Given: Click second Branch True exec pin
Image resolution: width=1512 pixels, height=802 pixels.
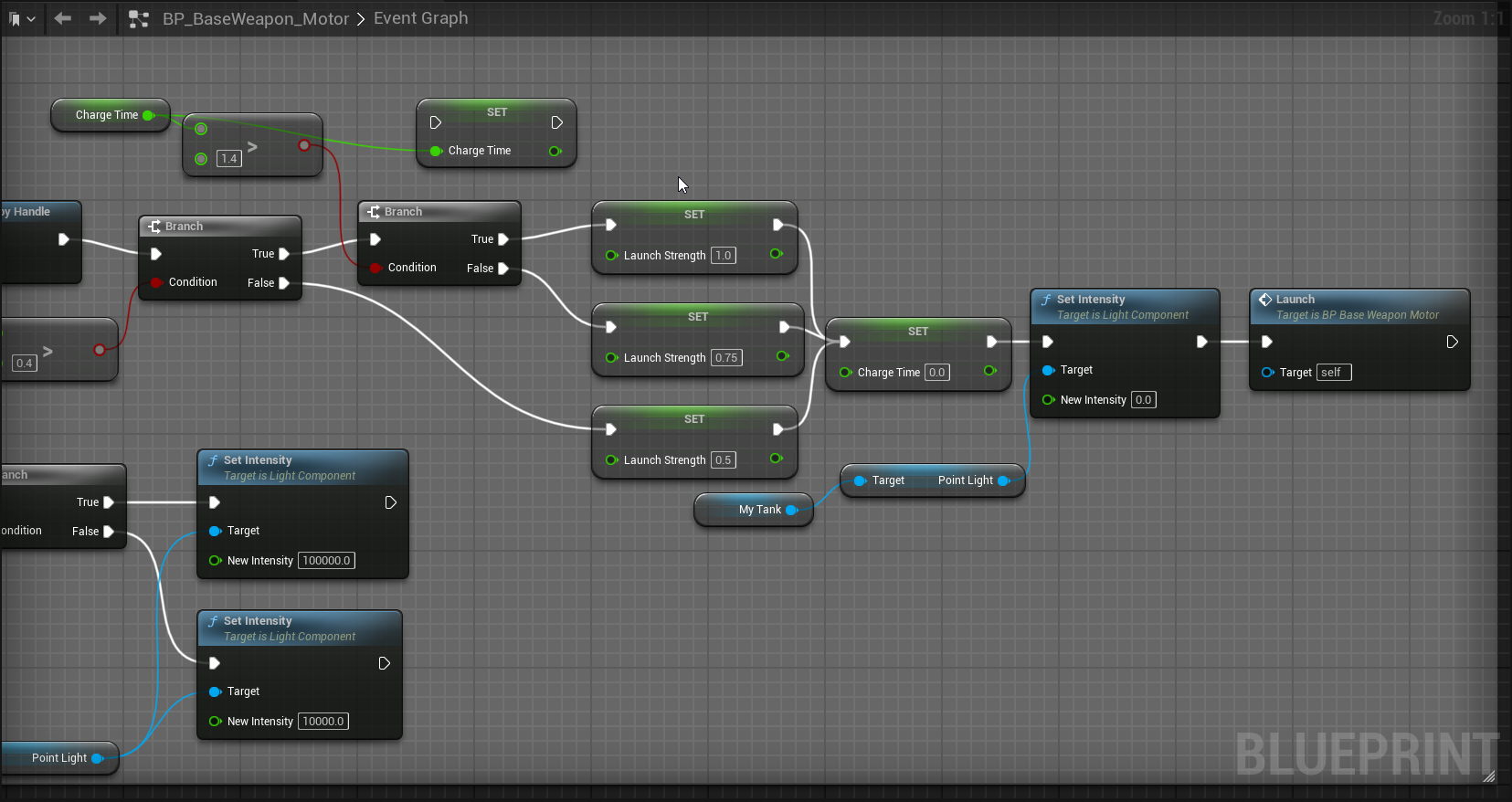Looking at the screenshot, I should coord(503,239).
